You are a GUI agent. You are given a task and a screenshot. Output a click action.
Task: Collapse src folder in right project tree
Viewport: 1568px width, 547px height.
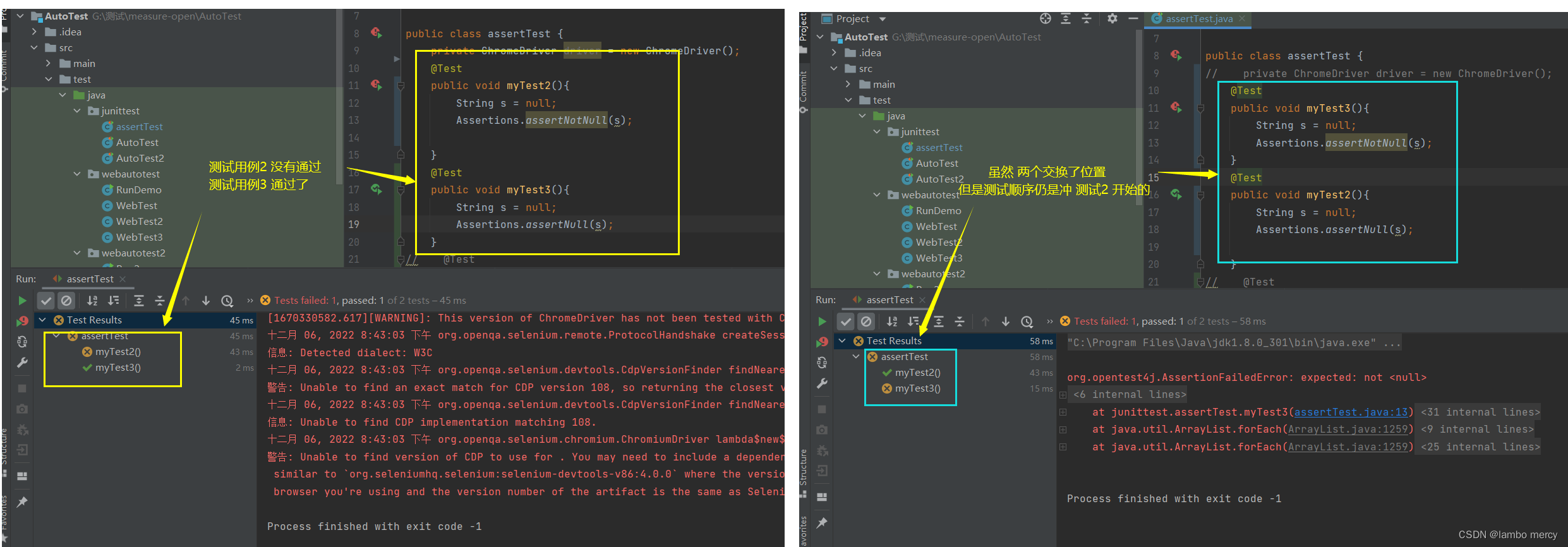(x=834, y=68)
